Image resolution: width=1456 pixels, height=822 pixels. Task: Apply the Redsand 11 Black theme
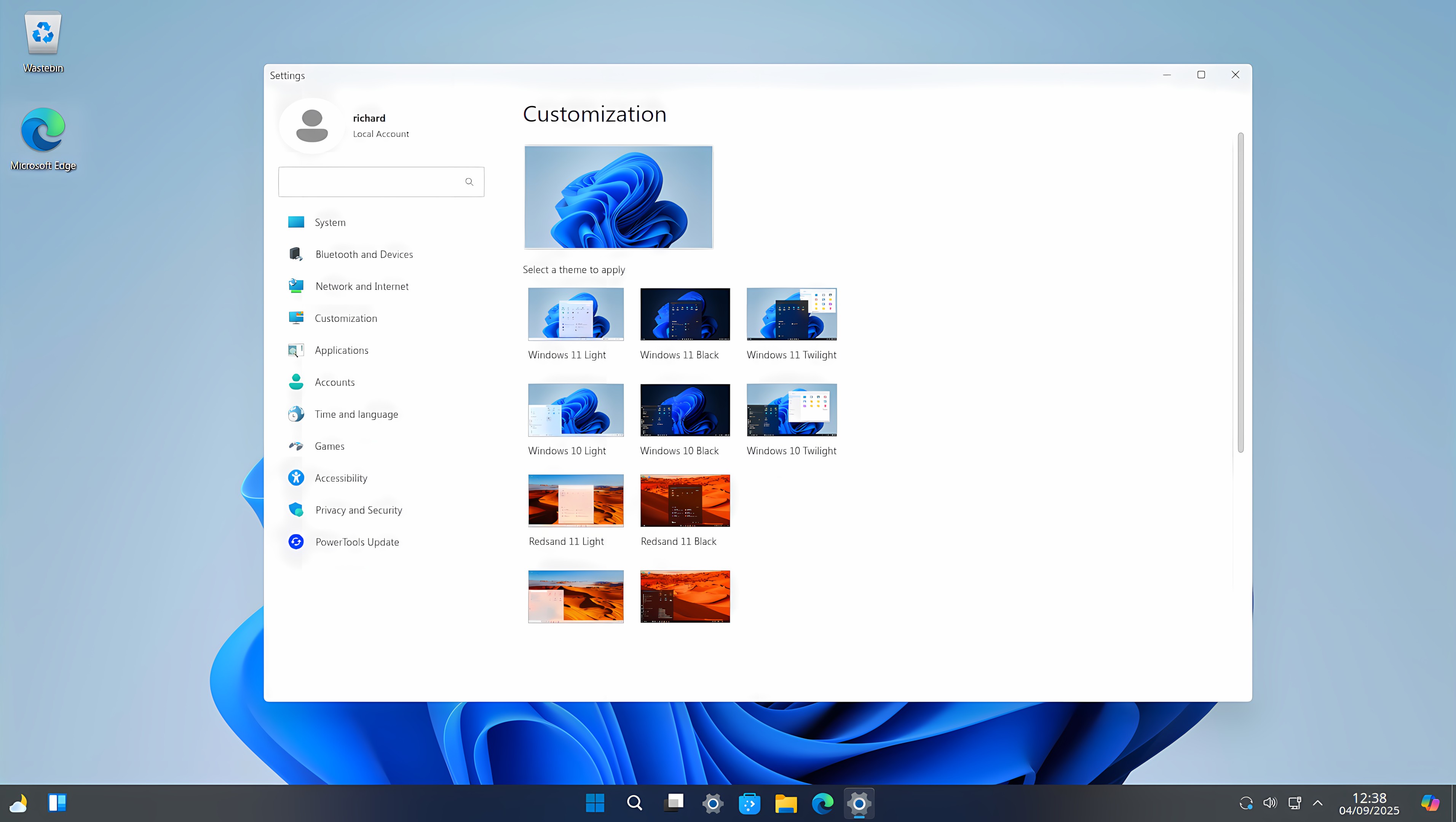(685, 500)
